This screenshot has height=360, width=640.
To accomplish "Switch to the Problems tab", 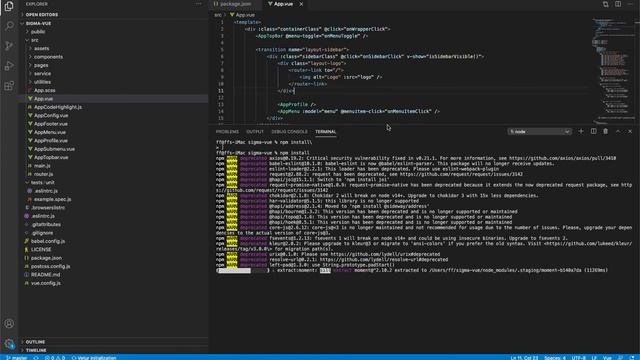I will (x=227, y=132).
